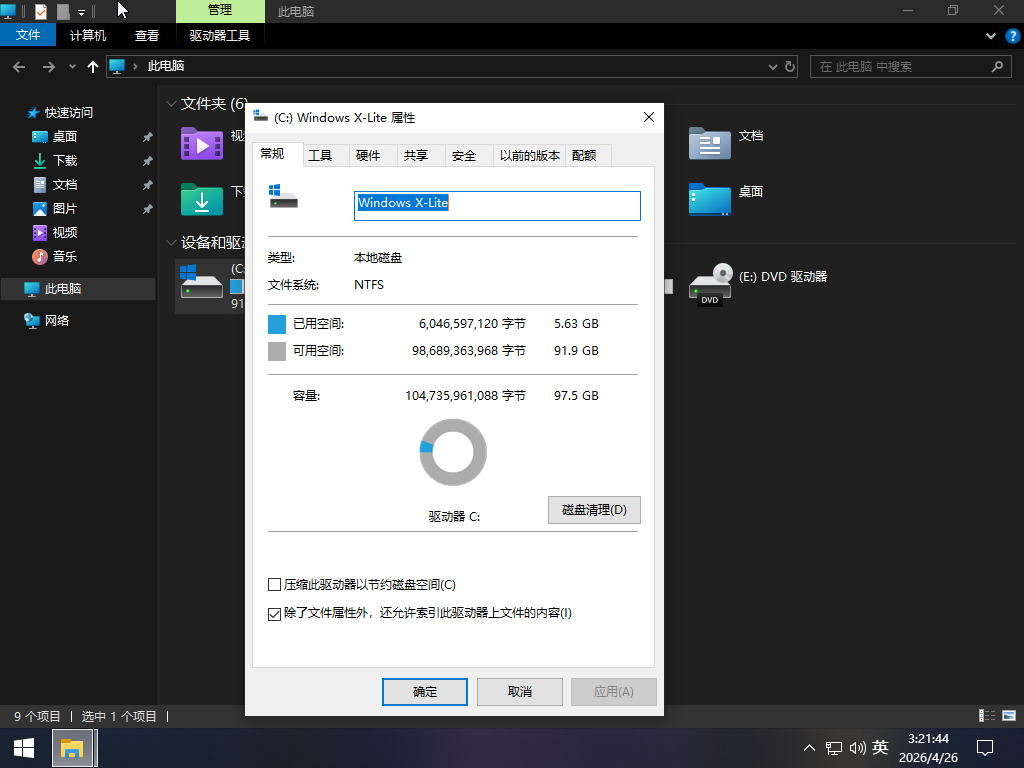Click 磁盘清理(D) button
The image size is (1024, 768).
coord(594,510)
